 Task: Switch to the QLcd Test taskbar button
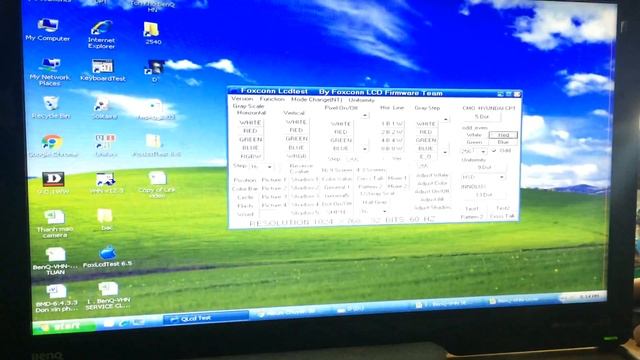[x=205, y=318]
